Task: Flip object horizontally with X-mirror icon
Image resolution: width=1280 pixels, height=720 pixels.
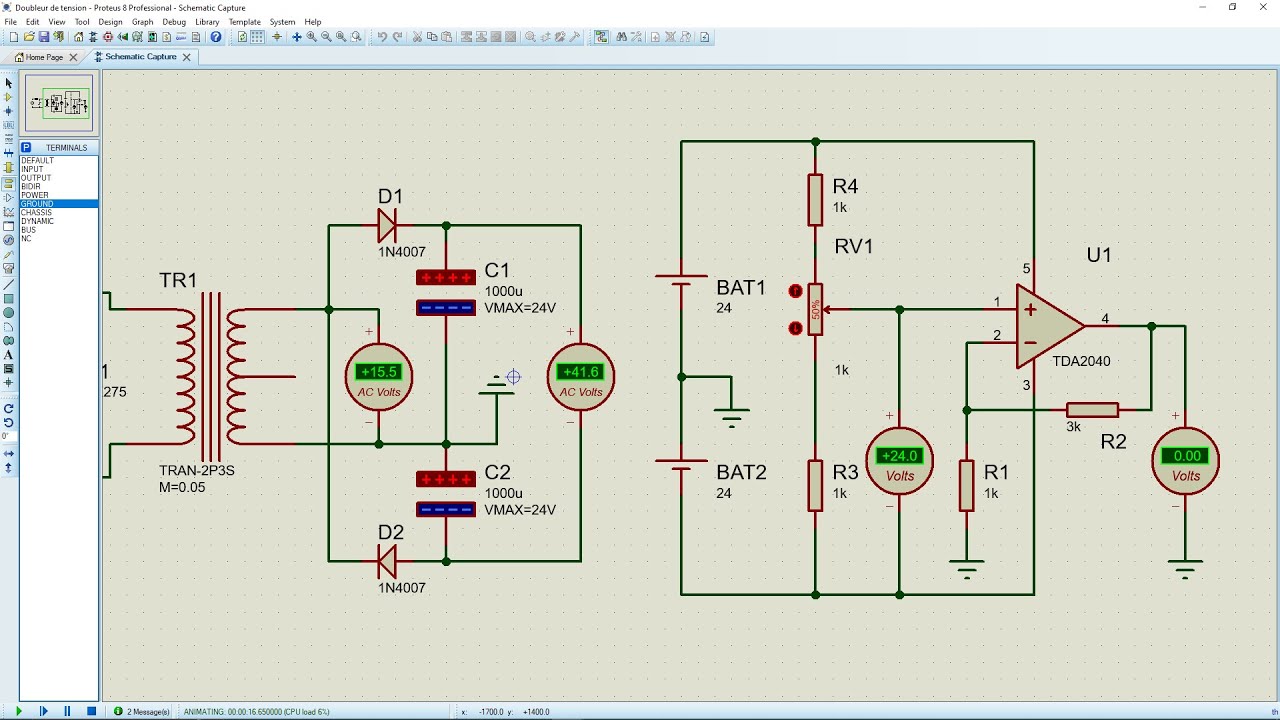Action: pyautogui.click(x=9, y=453)
